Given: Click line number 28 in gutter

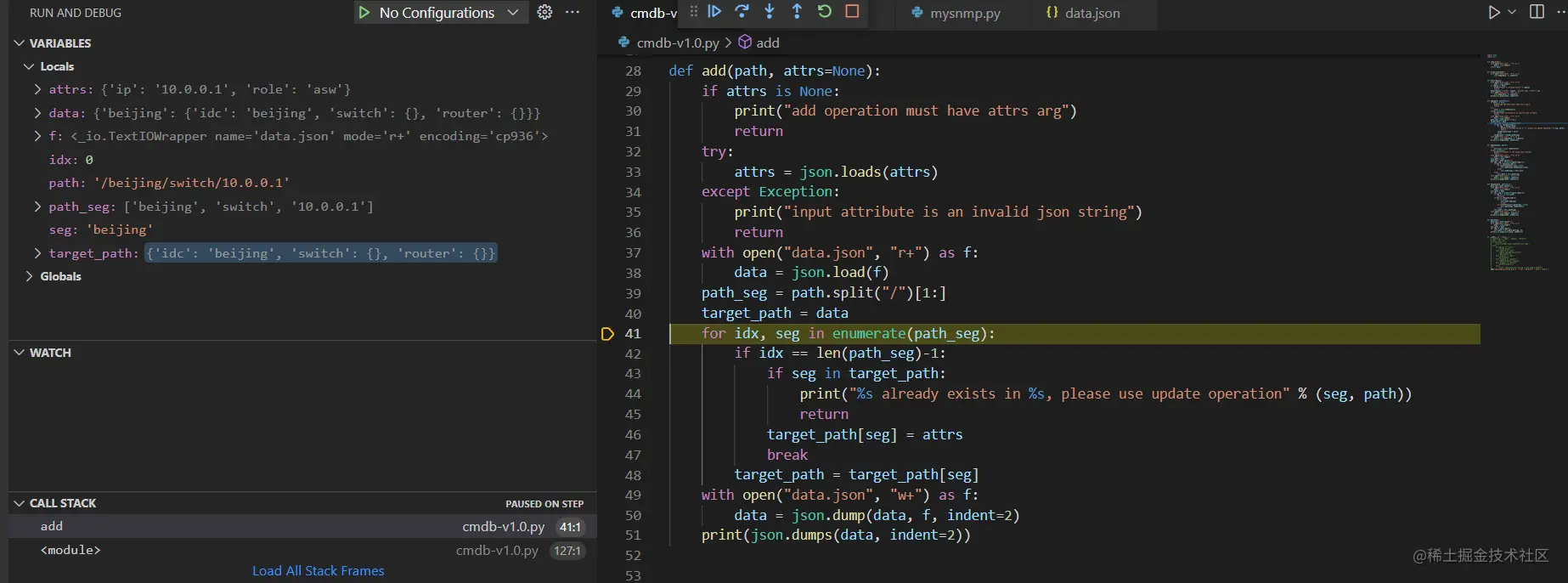Looking at the screenshot, I should 633,71.
